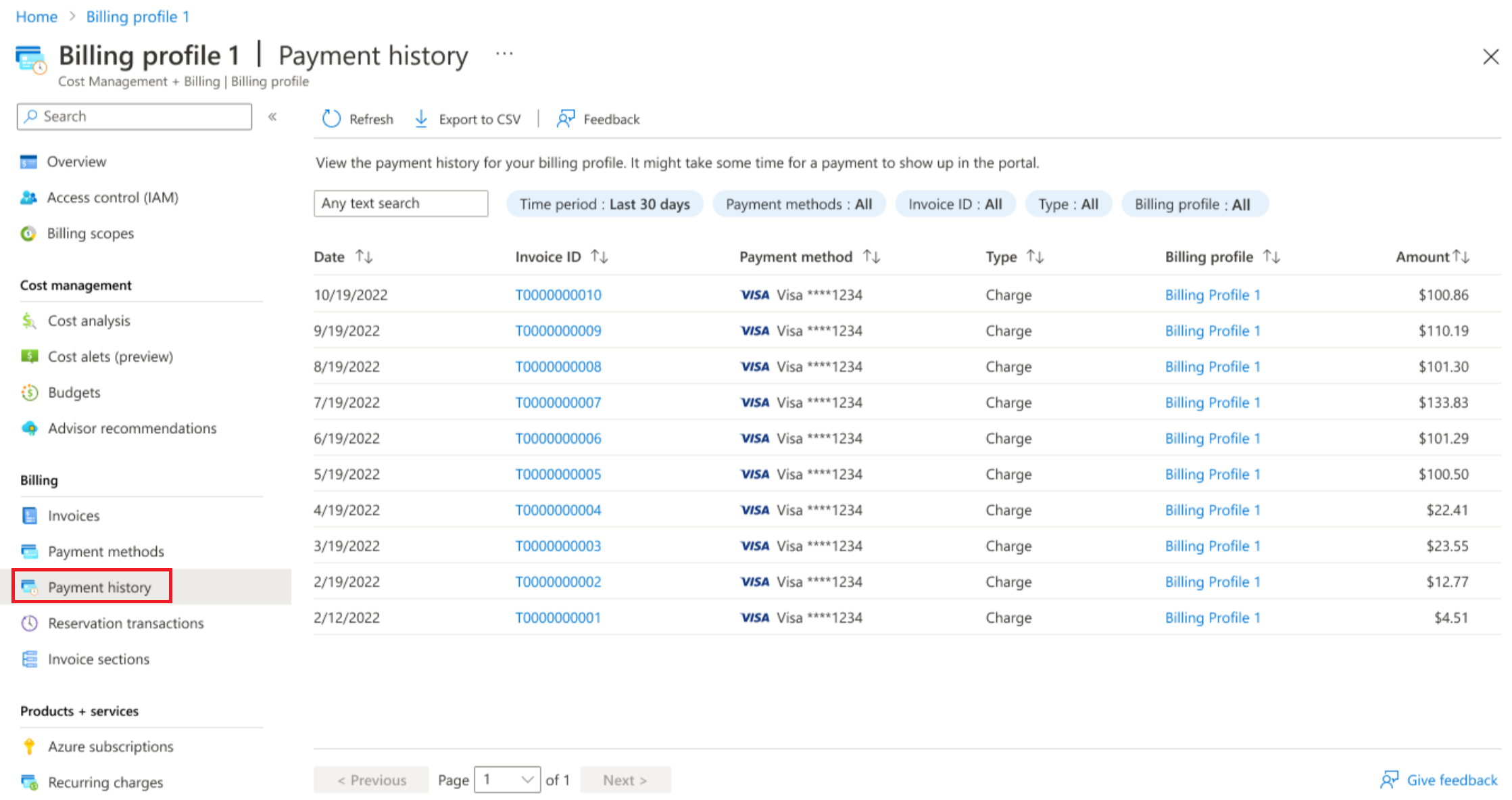The width and height of the screenshot is (1512, 800).
Task: Open invoice T0000000010 link
Action: pyautogui.click(x=558, y=295)
